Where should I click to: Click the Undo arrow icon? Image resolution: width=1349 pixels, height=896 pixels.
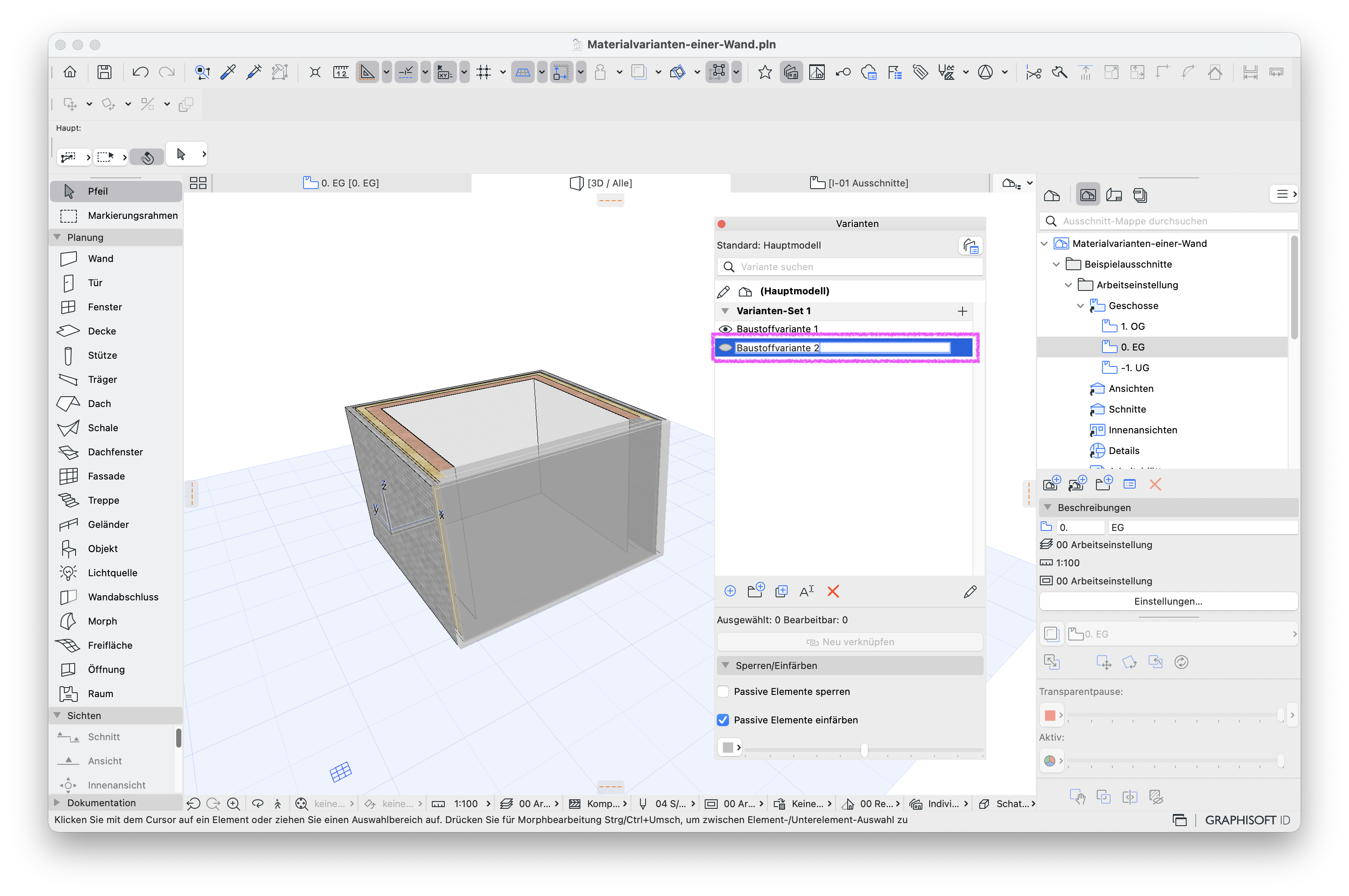coord(140,72)
